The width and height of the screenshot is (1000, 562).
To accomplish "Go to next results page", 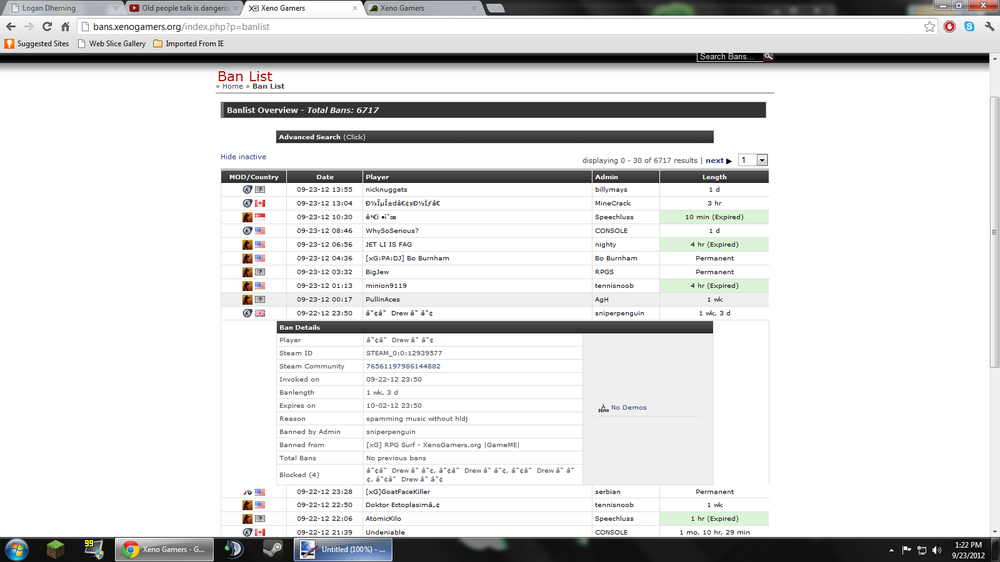I will coord(718,161).
